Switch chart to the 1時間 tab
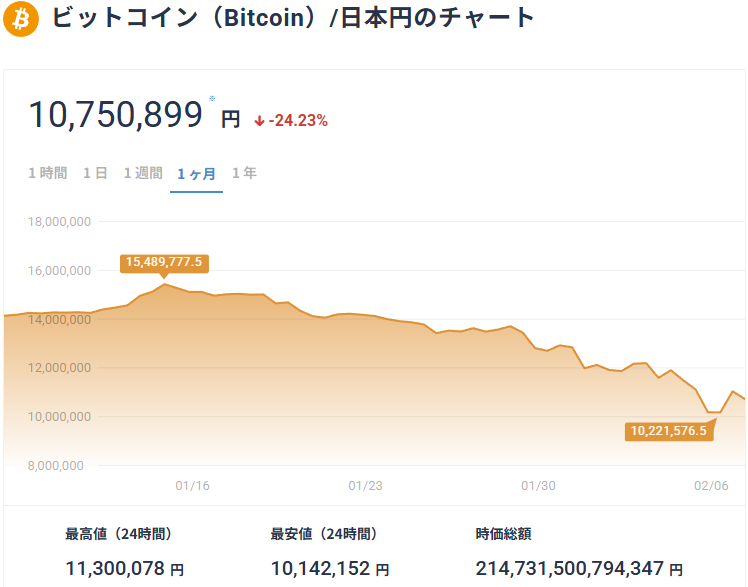Viewport: 748px width, 587px height. click(x=48, y=173)
